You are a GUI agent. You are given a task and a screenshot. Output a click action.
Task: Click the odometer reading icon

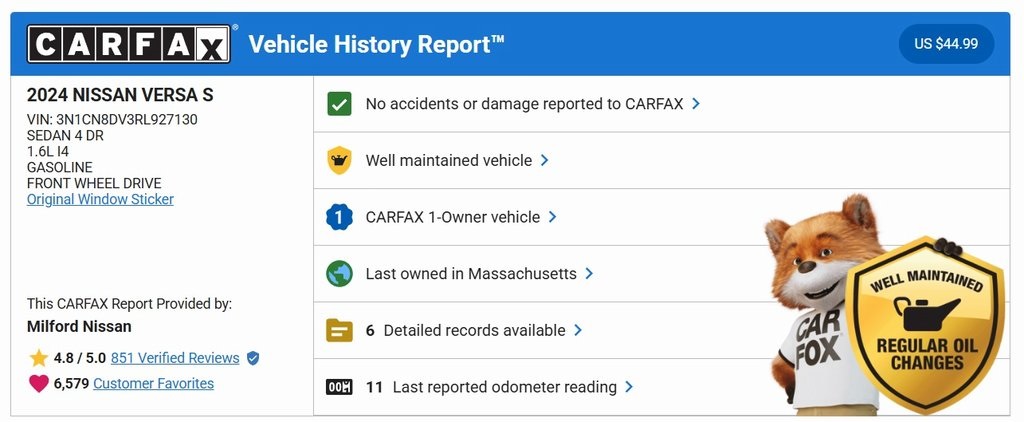[339, 387]
